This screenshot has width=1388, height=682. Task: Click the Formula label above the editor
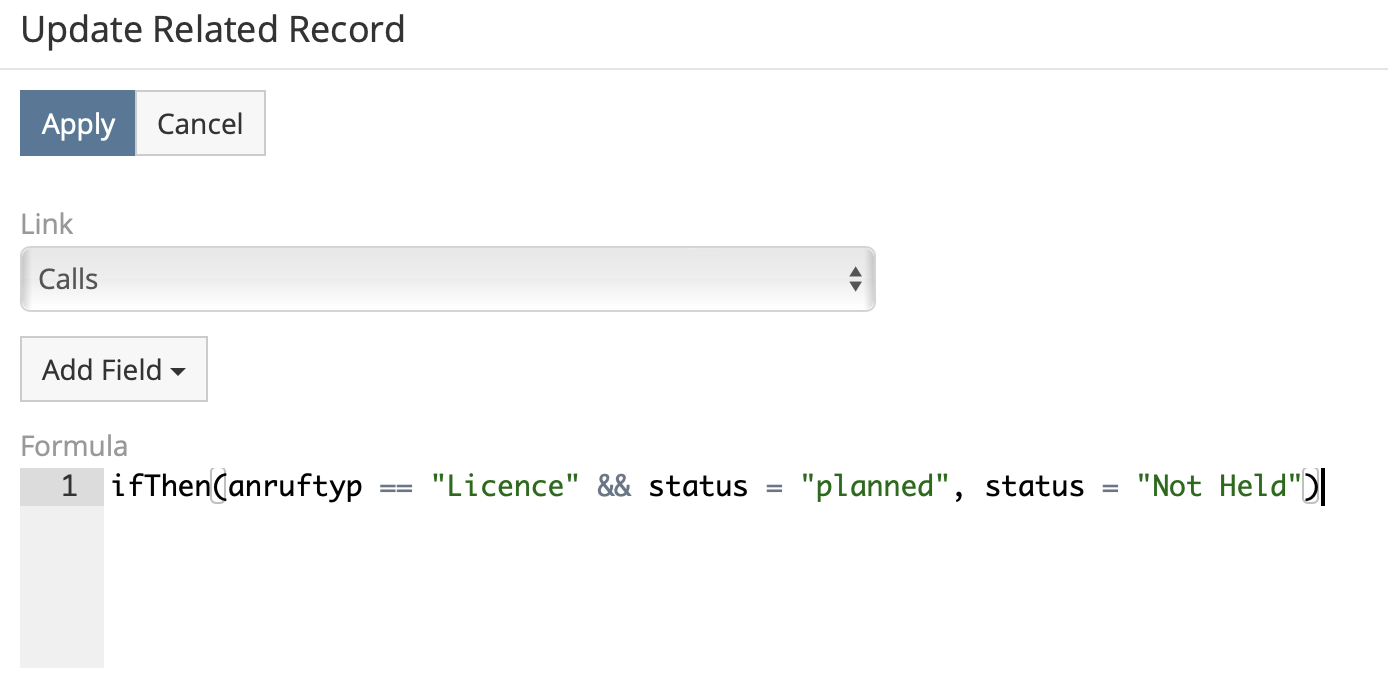(74, 446)
